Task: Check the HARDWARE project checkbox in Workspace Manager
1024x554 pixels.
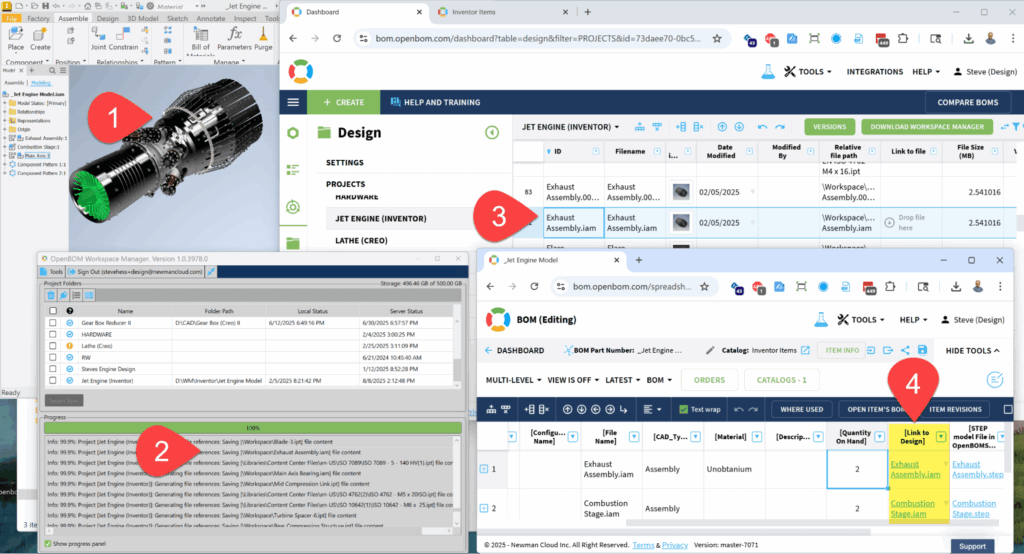Action: (53, 334)
